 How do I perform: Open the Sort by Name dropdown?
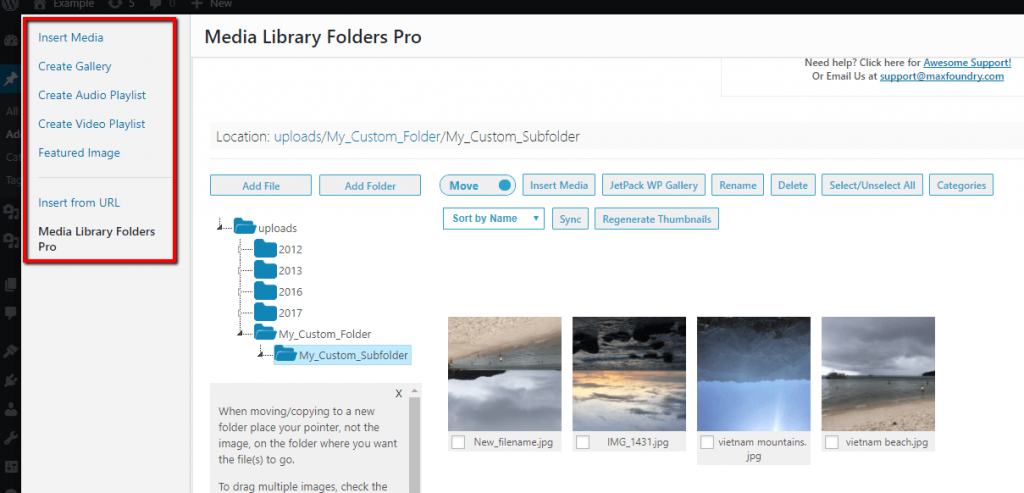pyautogui.click(x=493, y=219)
